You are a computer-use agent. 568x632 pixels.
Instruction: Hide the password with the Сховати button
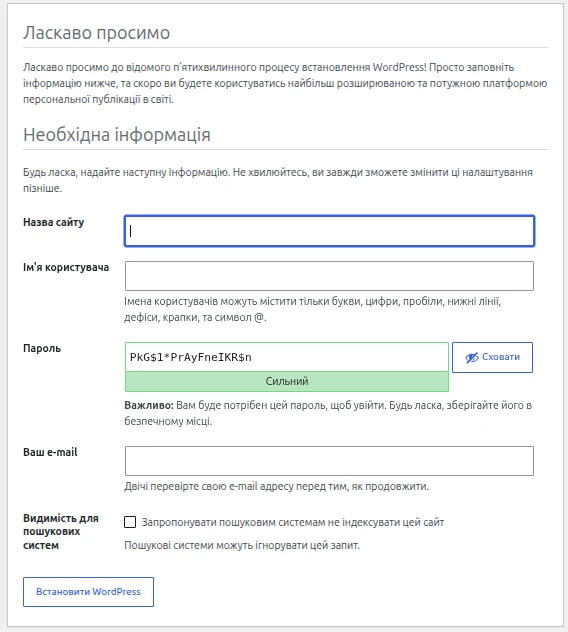coord(492,358)
